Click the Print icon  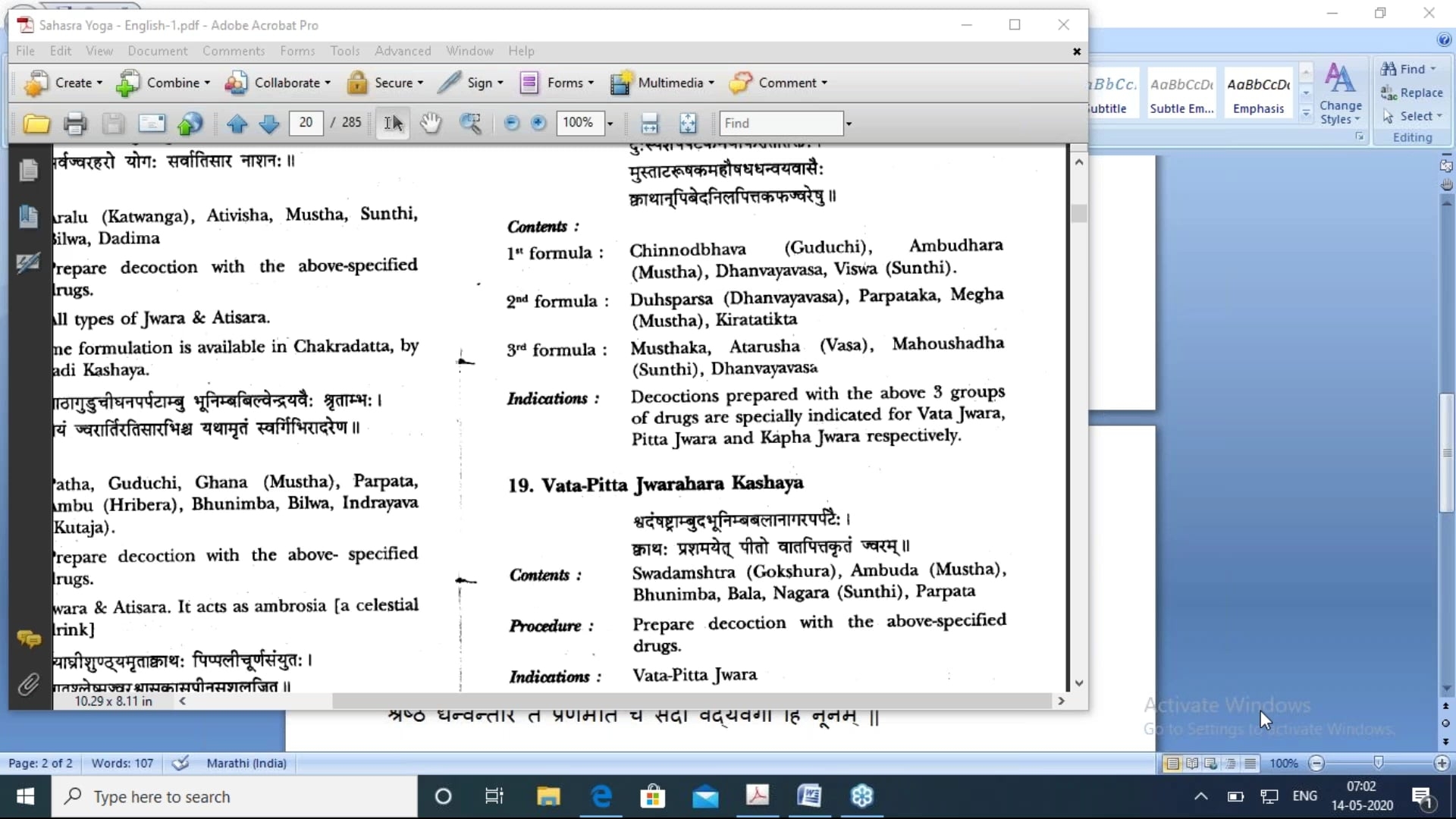(x=74, y=124)
